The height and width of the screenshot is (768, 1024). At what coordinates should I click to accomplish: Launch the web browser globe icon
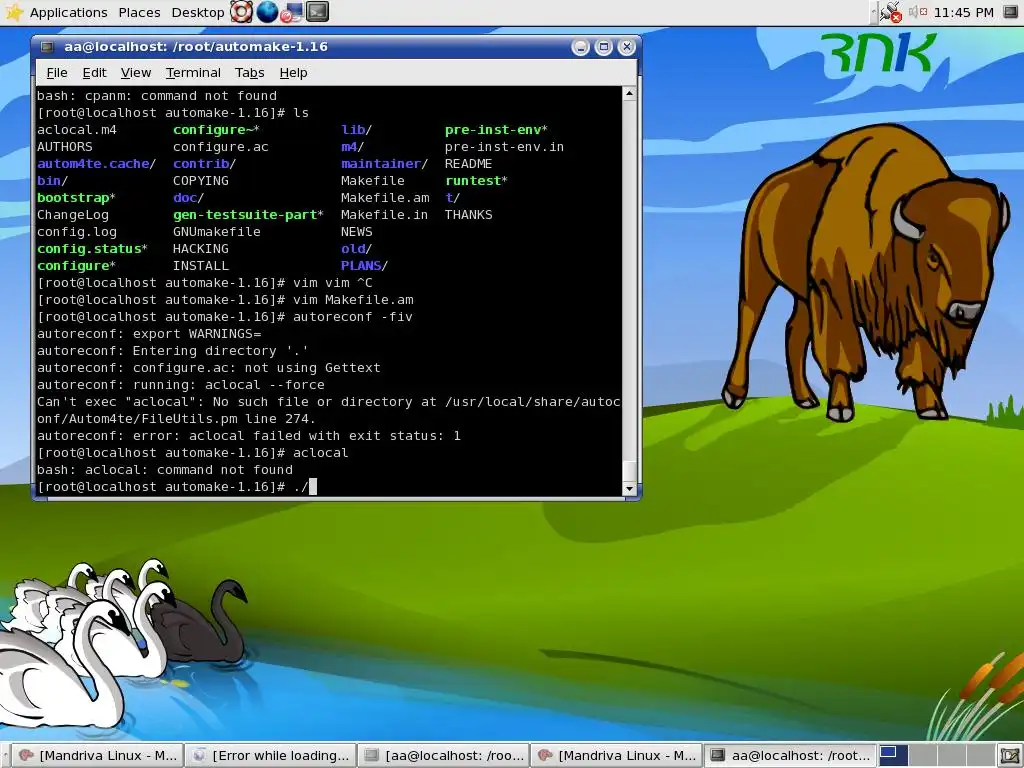click(x=267, y=12)
